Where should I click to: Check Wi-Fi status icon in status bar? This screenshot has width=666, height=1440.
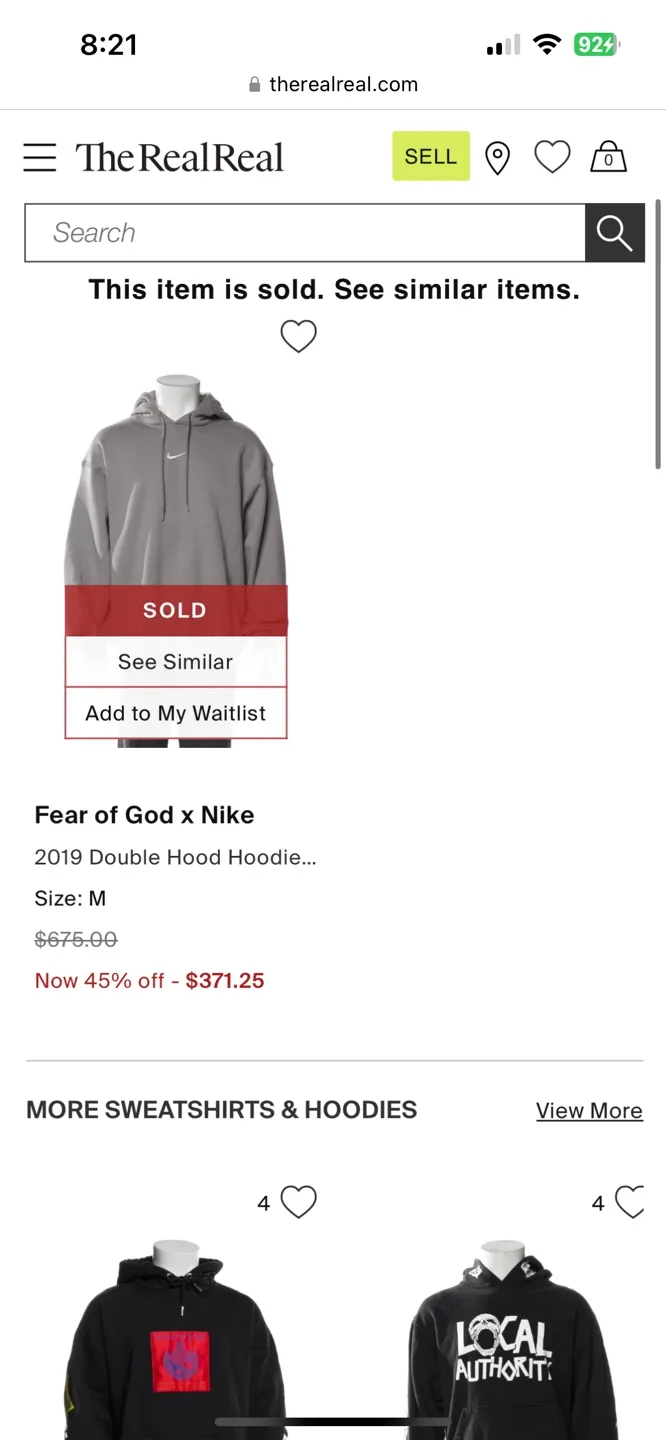click(547, 43)
